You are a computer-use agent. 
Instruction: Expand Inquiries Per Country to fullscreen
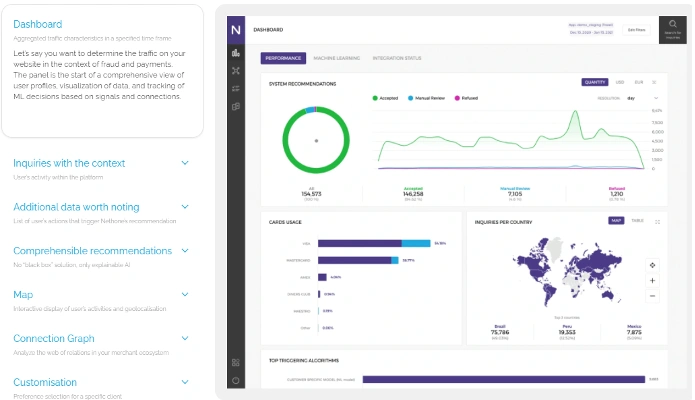tap(657, 221)
